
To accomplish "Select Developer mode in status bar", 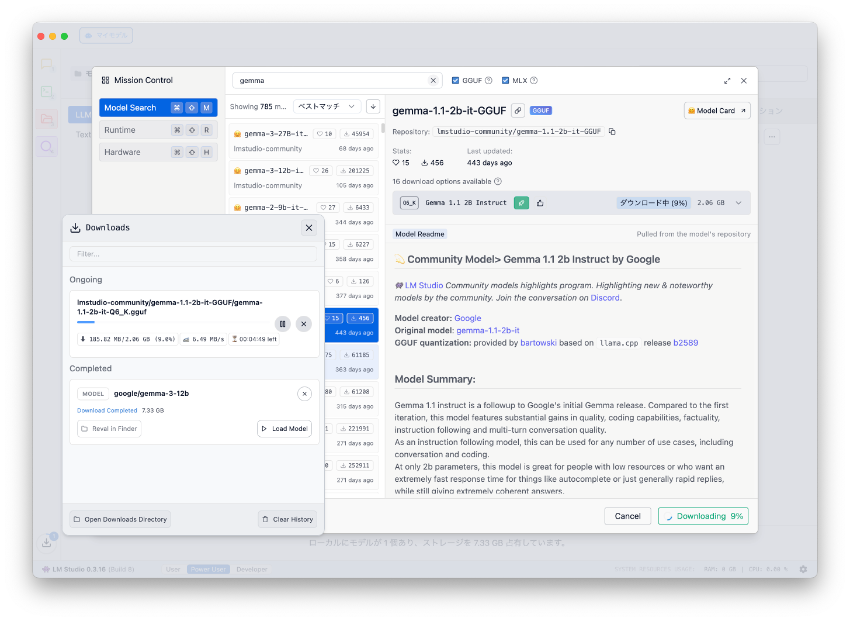I will pos(252,569).
